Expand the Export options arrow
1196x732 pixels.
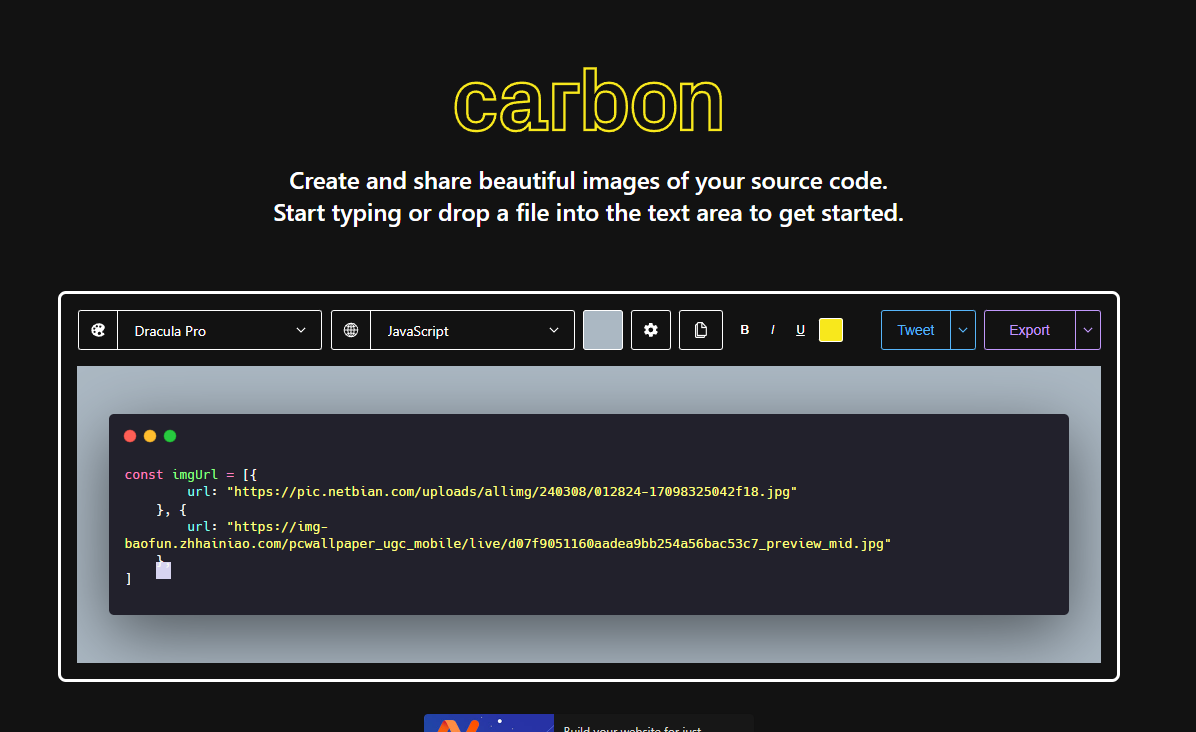pos(1088,330)
